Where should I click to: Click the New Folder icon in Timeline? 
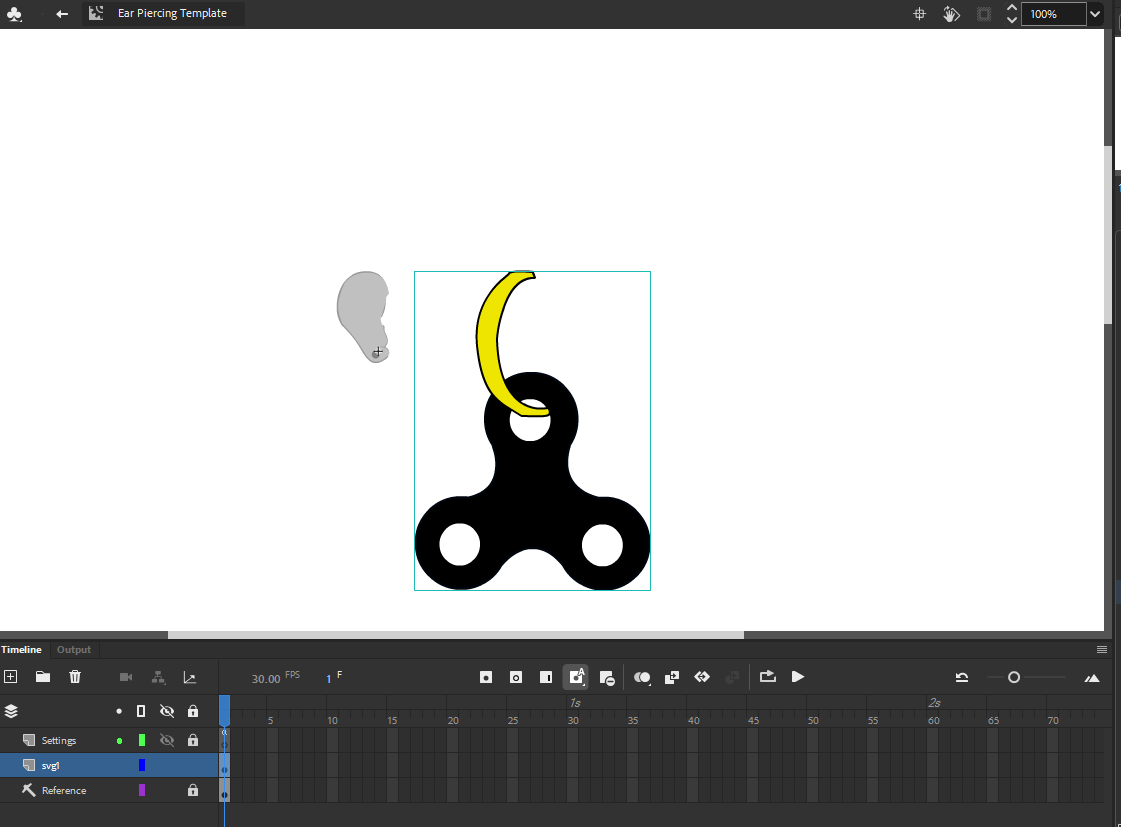click(x=43, y=677)
